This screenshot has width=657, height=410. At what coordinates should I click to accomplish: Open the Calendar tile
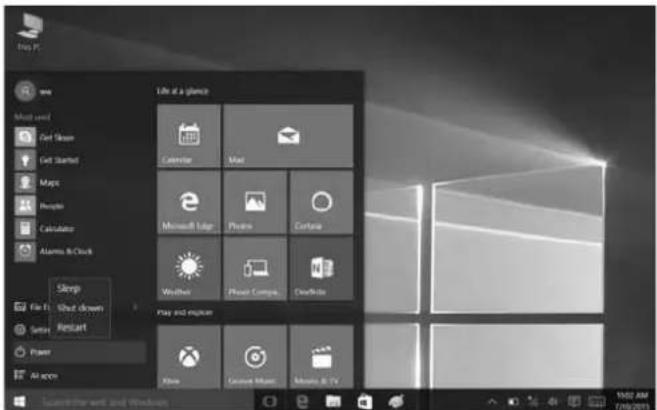pyautogui.click(x=189, y=136)
